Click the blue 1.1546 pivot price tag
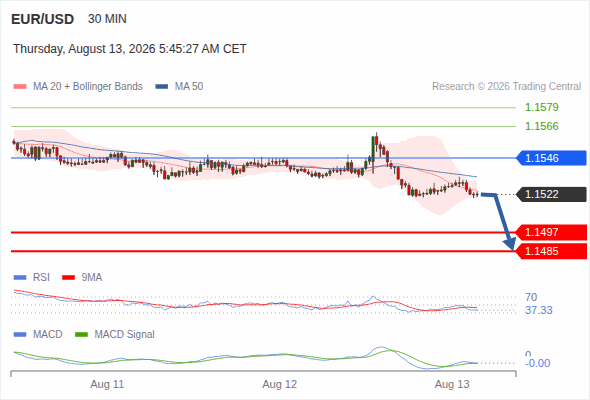This screenshot has height=400, width=590. [x=551, y=158]
